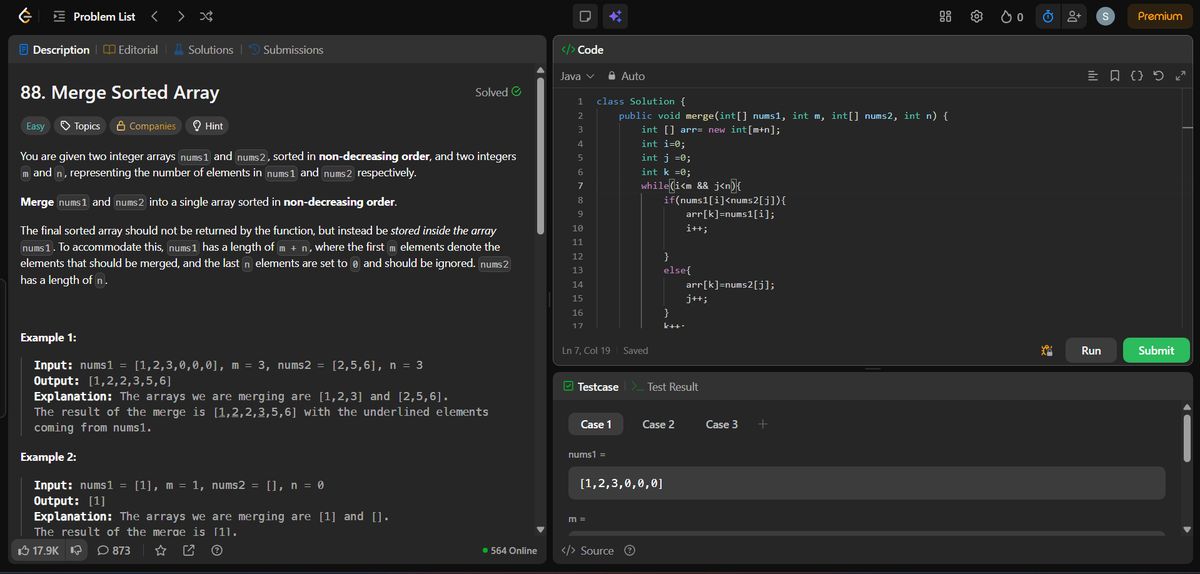
Task: Switch to the Editorial tab
Action: (x=130, y=50)
